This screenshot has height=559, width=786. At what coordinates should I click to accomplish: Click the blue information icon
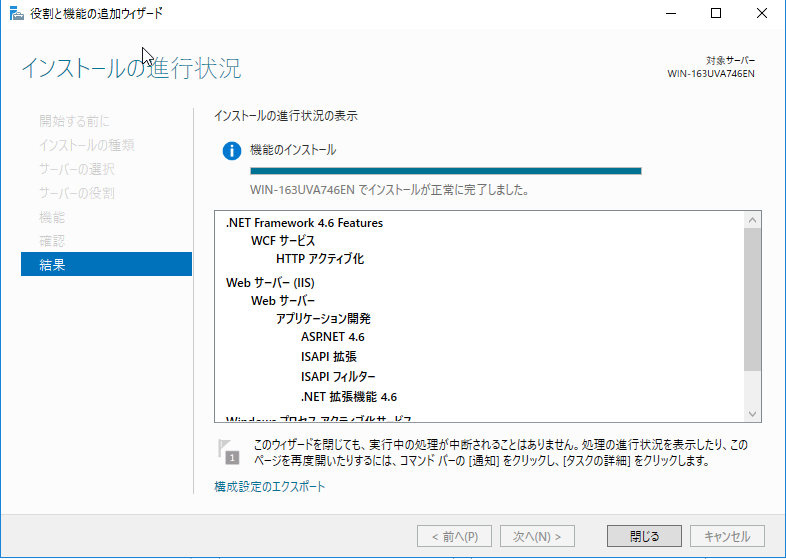(231, 150)
